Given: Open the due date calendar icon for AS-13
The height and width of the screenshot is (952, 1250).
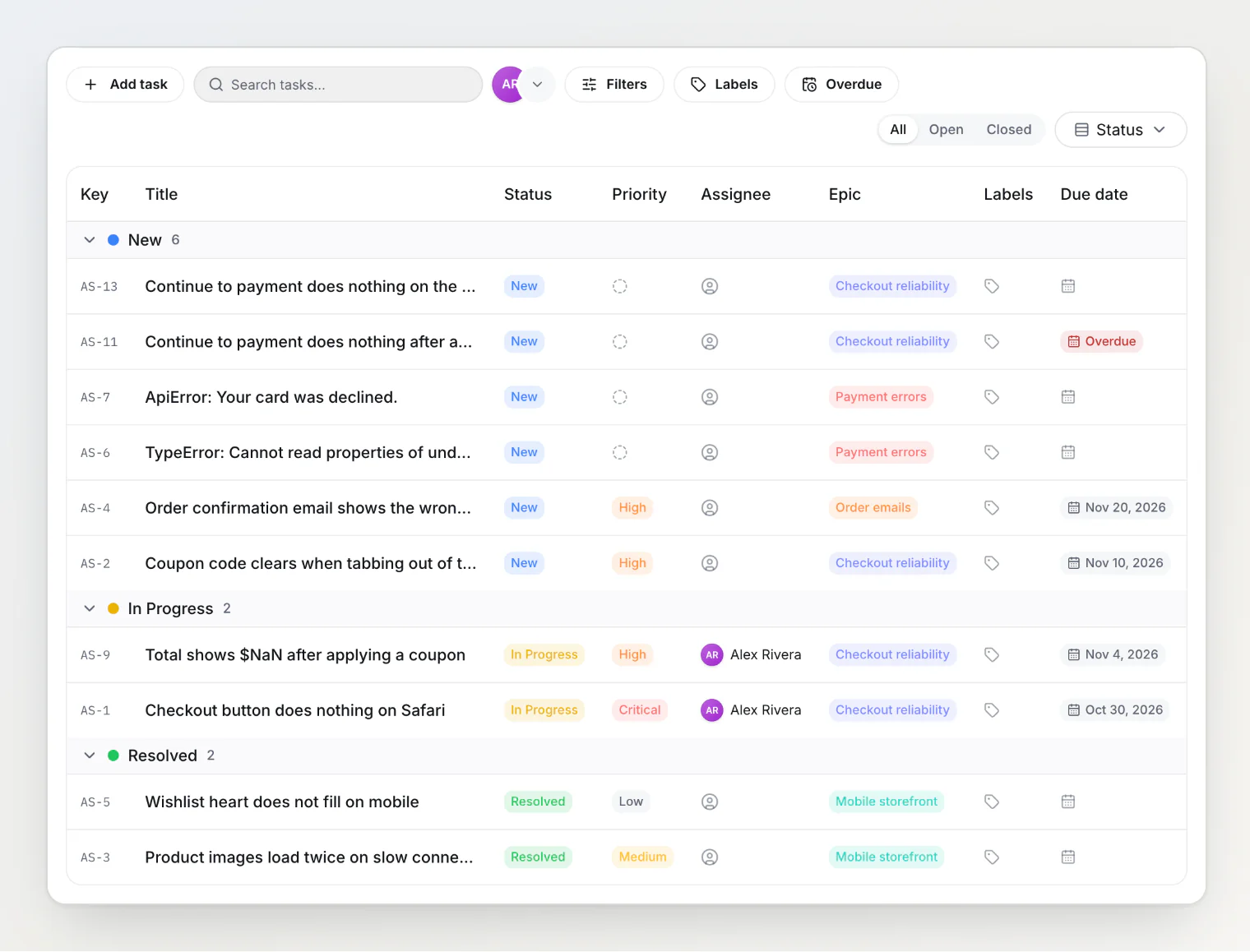Looking at the screenshot, I should point(1068,286).
